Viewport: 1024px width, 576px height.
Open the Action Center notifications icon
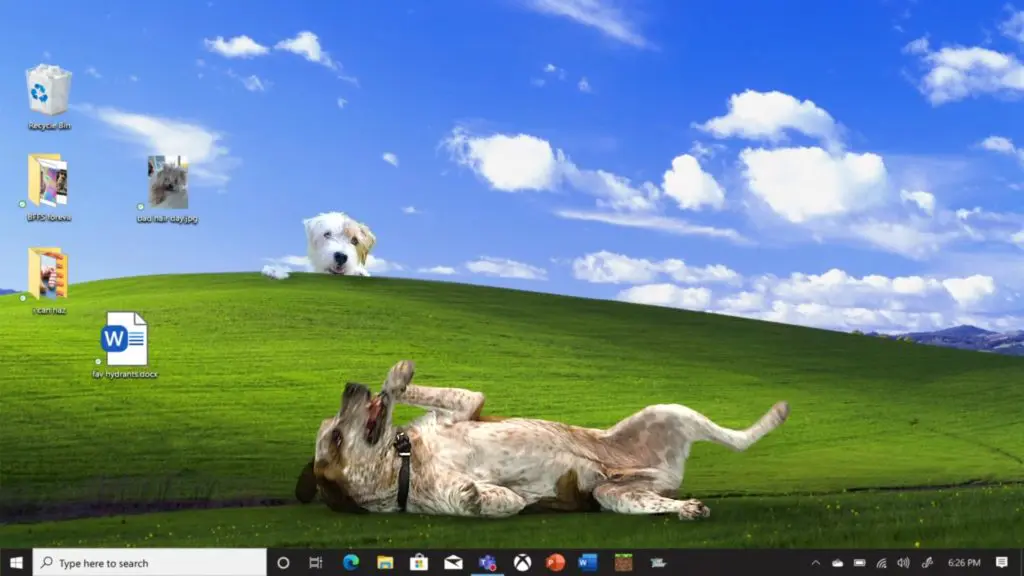[1002, 562]
